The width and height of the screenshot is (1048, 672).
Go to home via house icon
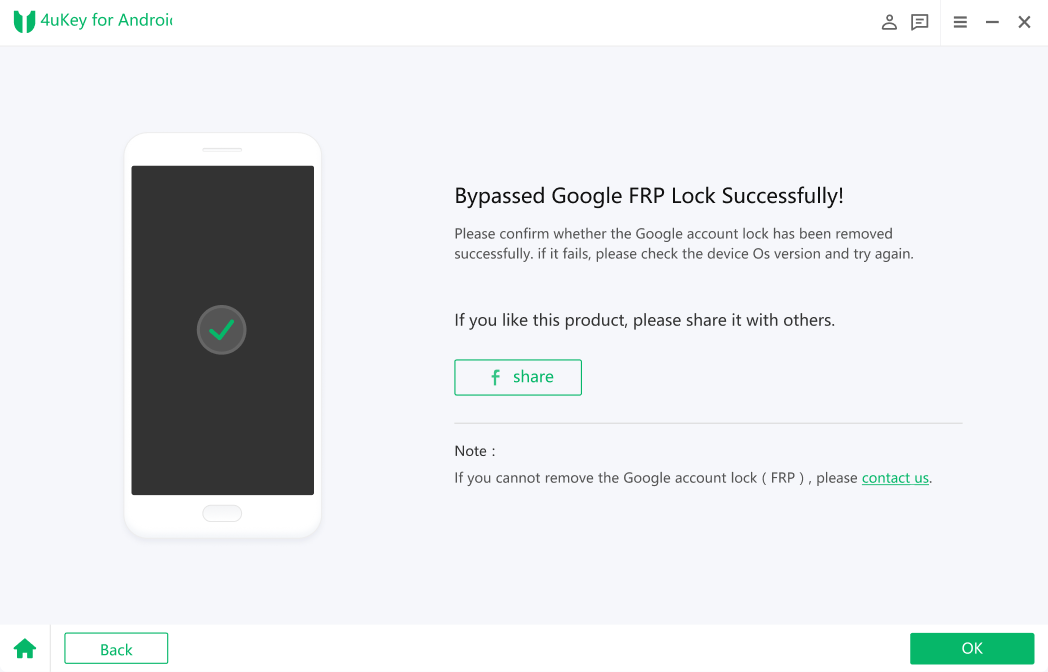(x=25, y=649)
